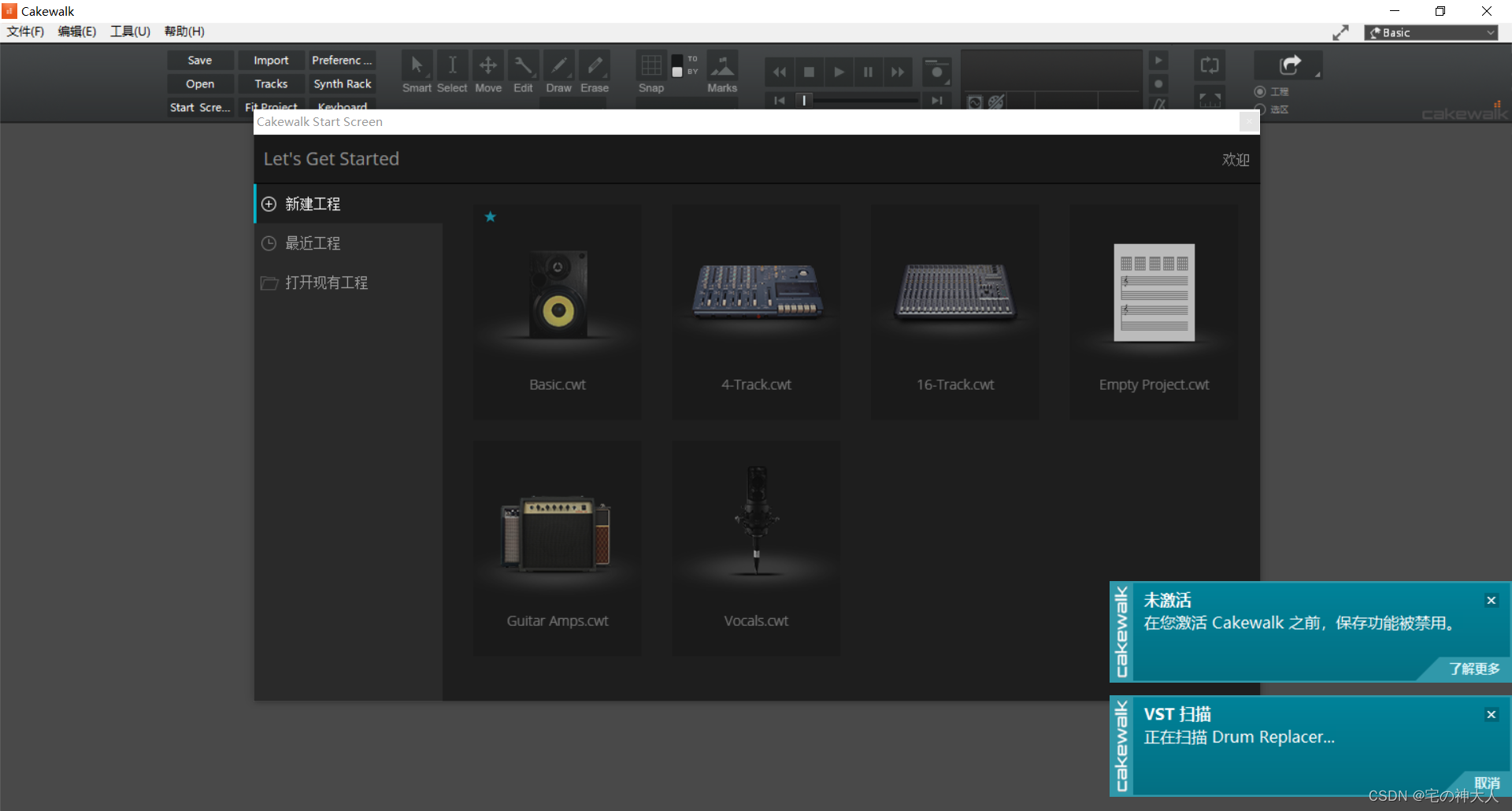Choose the Guitar Amps.cwt template
Screen dimensions: 1512x811
(558, 549)
